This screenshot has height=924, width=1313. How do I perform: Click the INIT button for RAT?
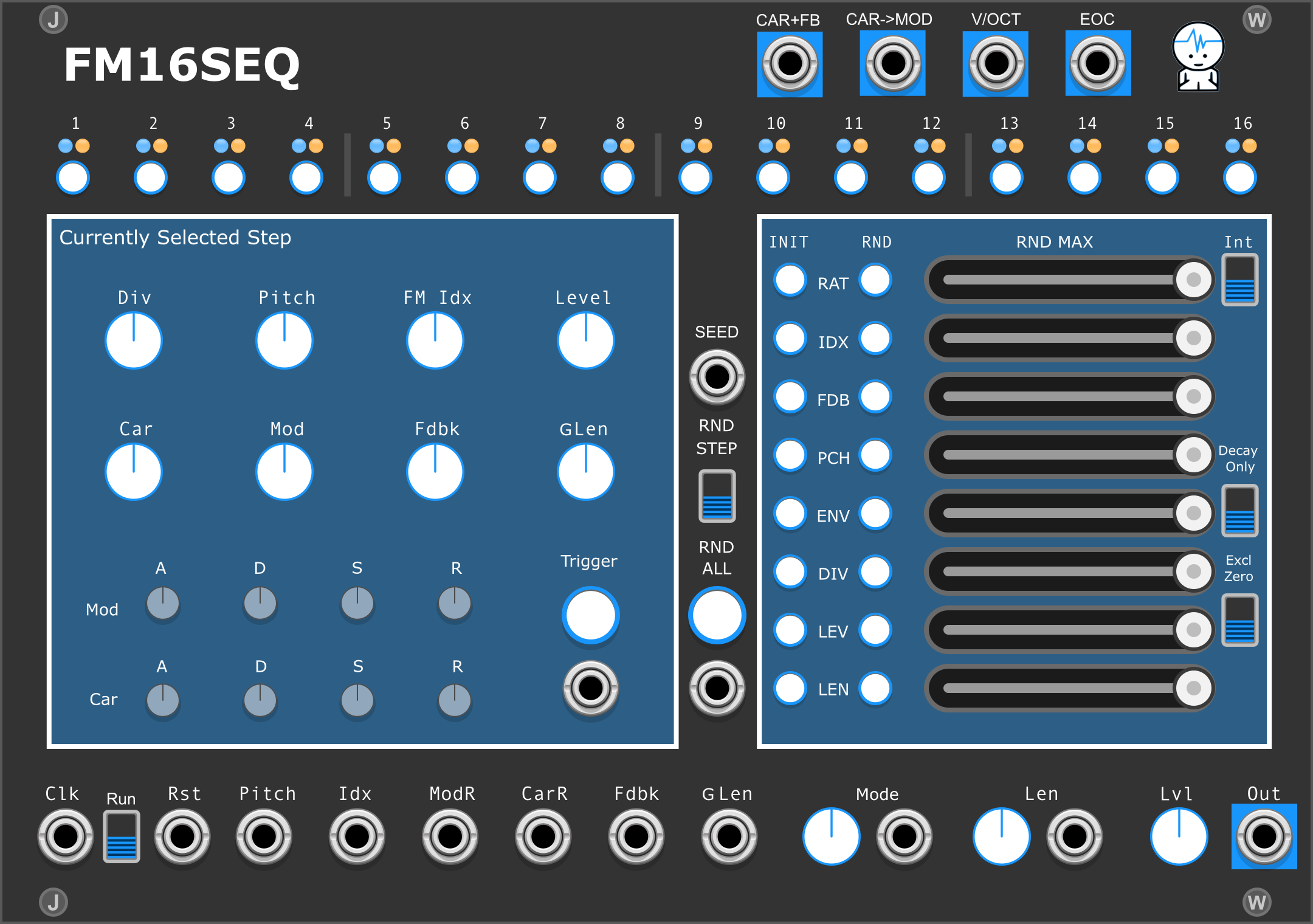[790, 280]
